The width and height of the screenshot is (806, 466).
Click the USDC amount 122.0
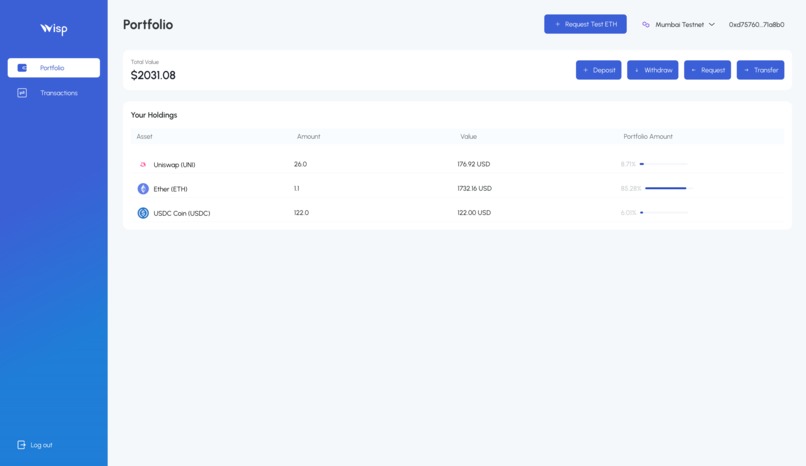click(x=301, y=212)
